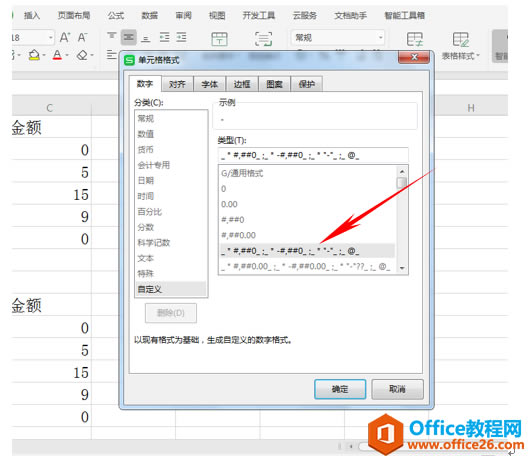The height and width of the screenshot is (462, 531).
Task: Click the increase font size icon
Action: pyautogui.click(x=65, y=37)
